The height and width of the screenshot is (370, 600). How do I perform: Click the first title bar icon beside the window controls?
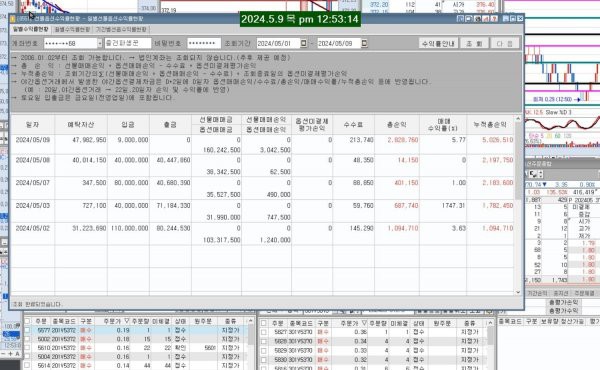coord(460,18)
